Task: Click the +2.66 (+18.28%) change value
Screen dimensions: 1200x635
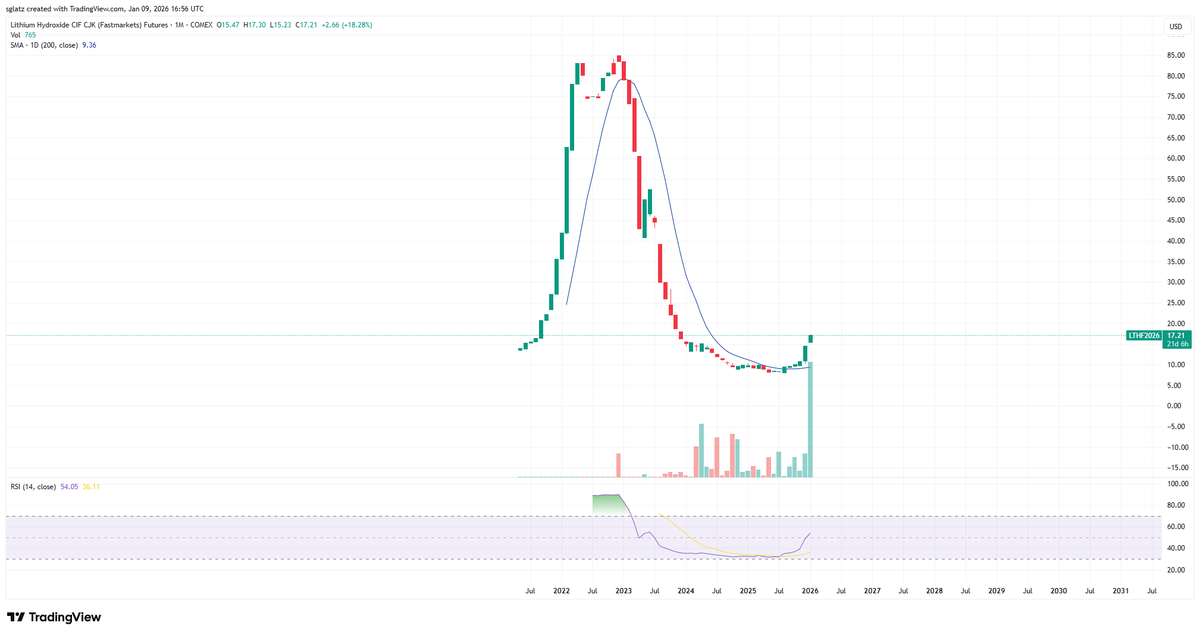Action: click(x=346, y=25)
